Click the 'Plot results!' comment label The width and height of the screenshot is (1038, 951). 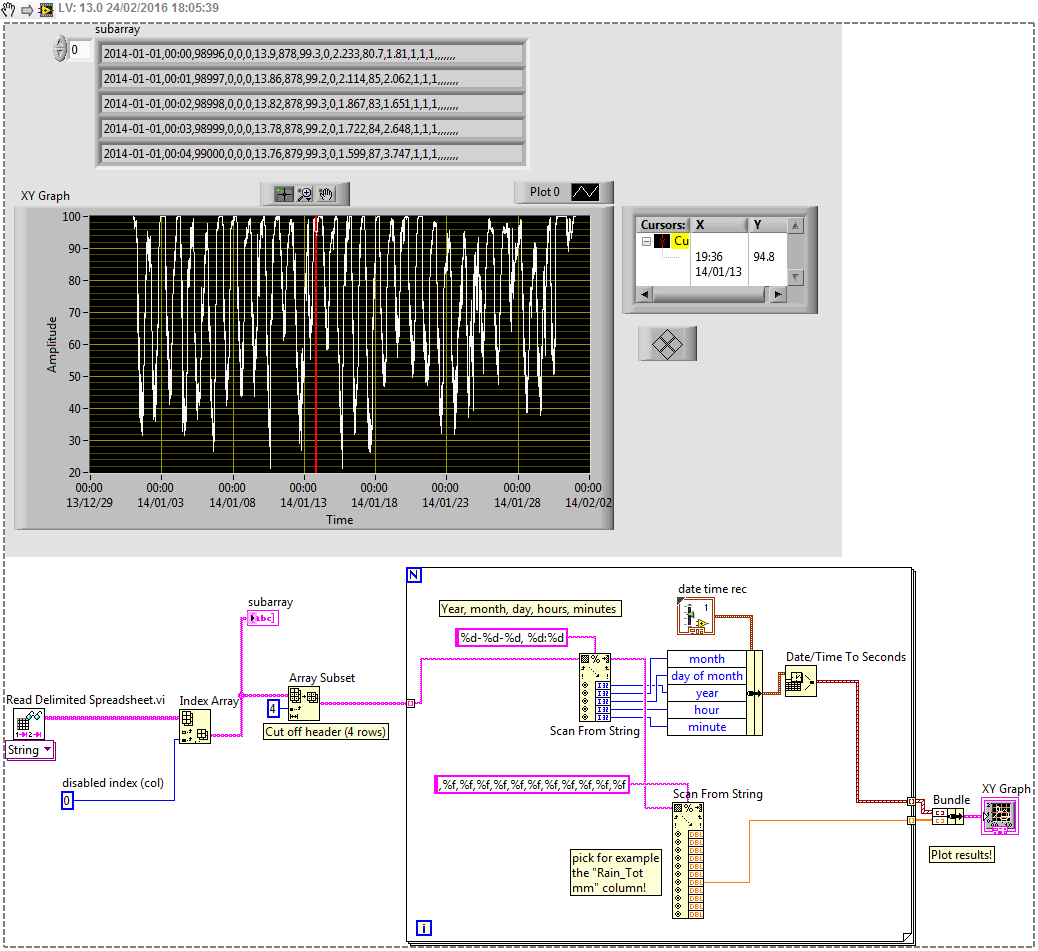[x=961, y=855]
